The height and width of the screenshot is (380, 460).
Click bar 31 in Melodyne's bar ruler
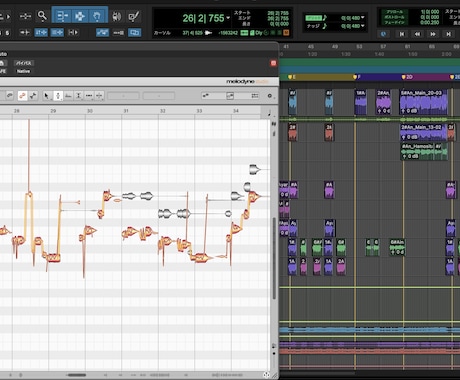(126, 111)
